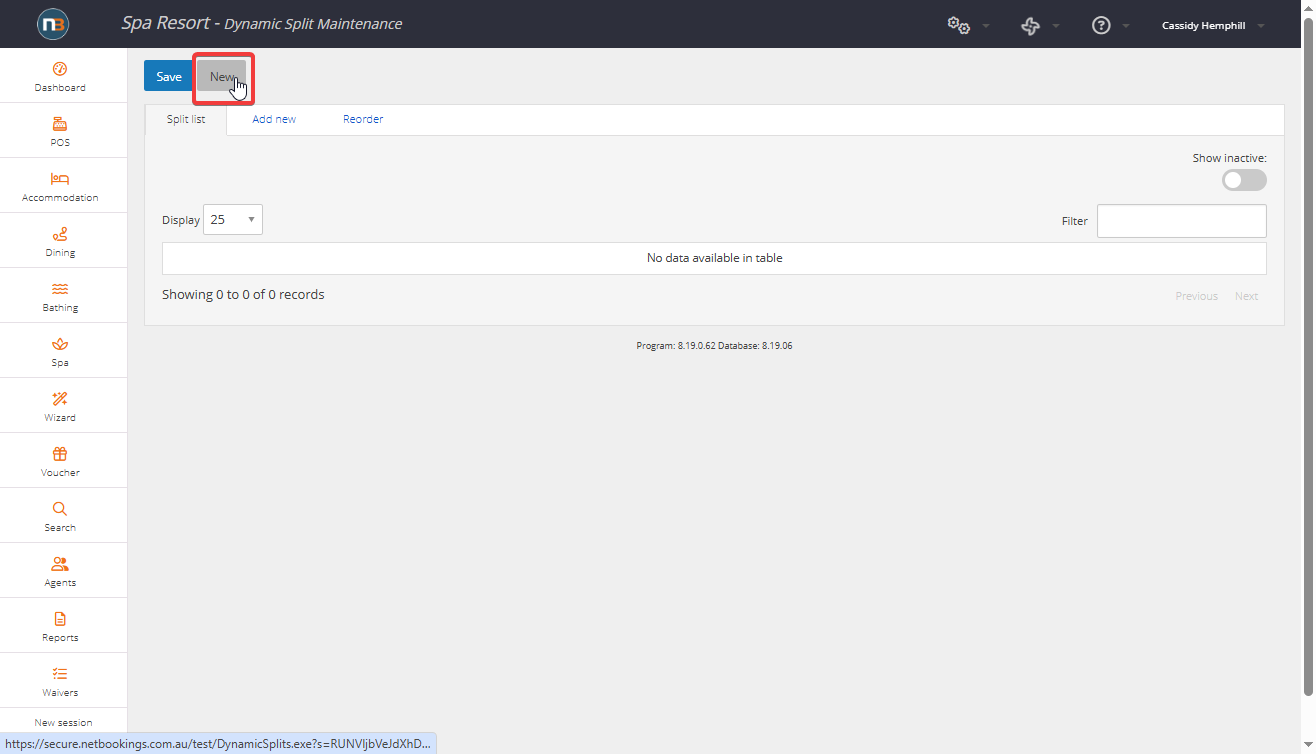
Task: Open the Agents sidebar icon
Action: click(60, 564)
